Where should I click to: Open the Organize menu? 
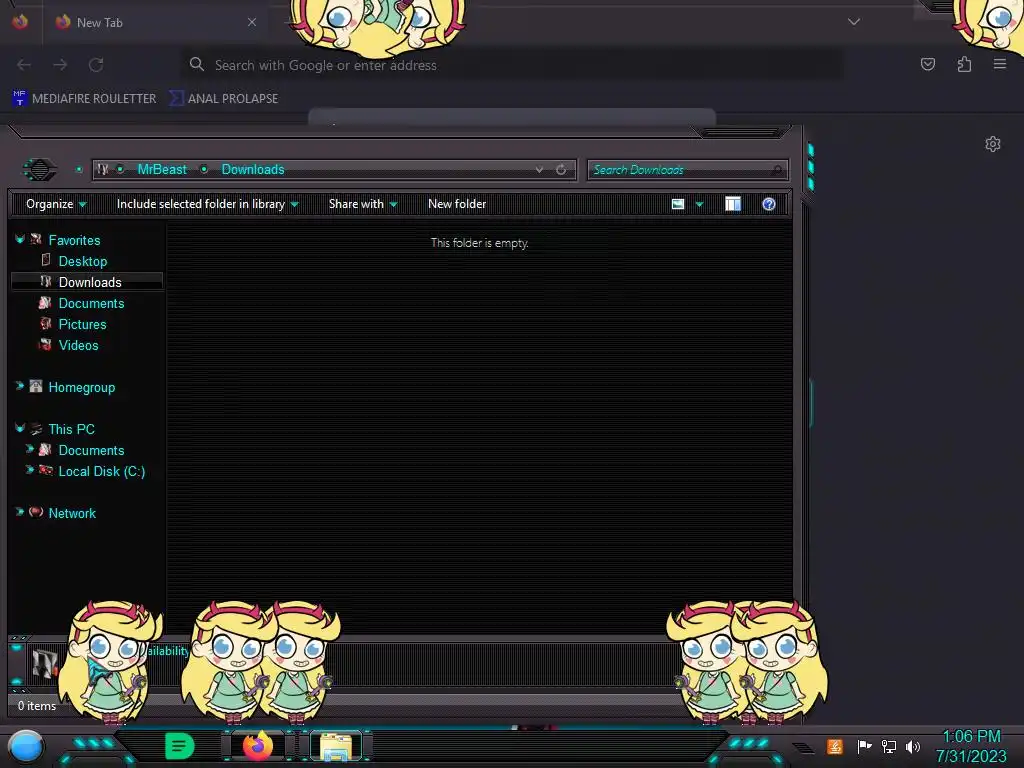pos(56,204)
